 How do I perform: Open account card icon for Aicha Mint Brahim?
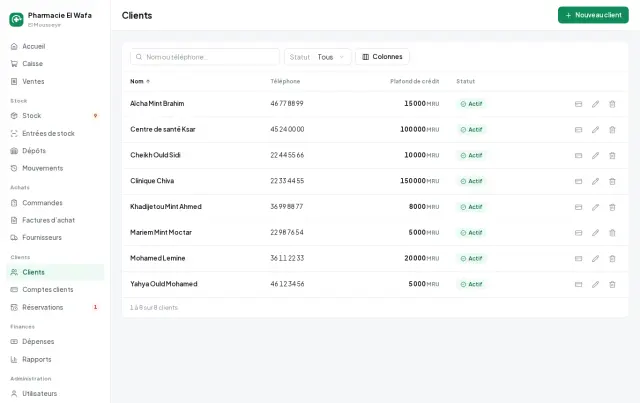(x=578, y=104)
